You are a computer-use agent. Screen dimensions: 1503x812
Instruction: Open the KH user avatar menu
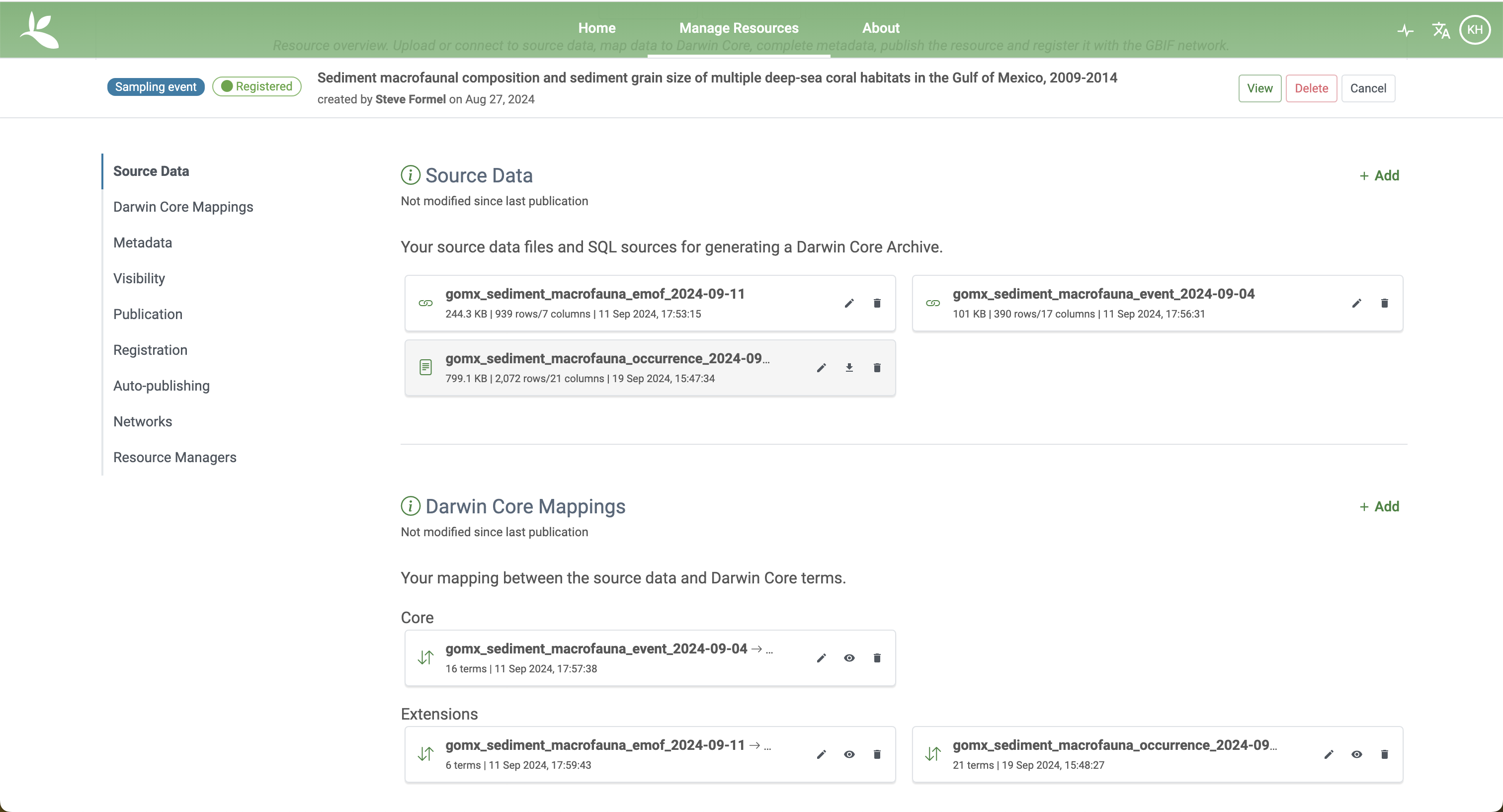[x=1475, y=30]
